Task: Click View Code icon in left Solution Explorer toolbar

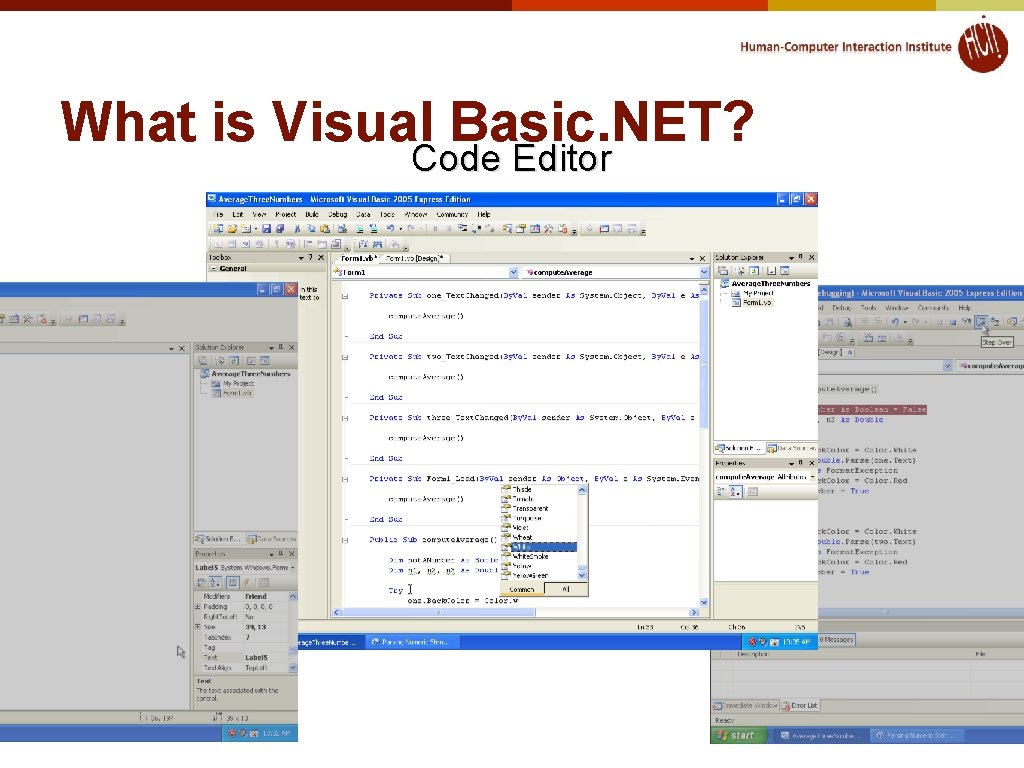Action: tap(251, 360)
